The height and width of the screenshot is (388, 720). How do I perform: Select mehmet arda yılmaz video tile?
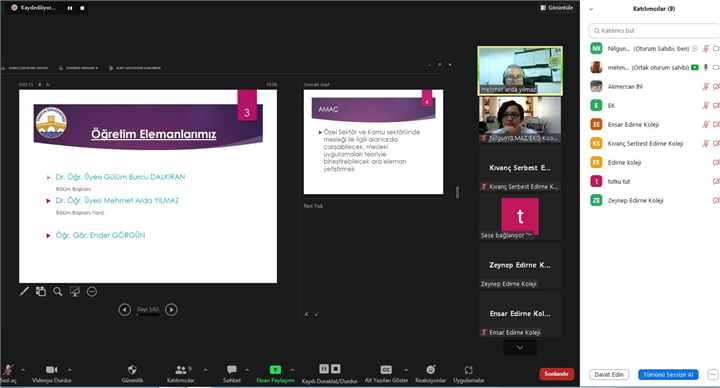click(520, 71)
